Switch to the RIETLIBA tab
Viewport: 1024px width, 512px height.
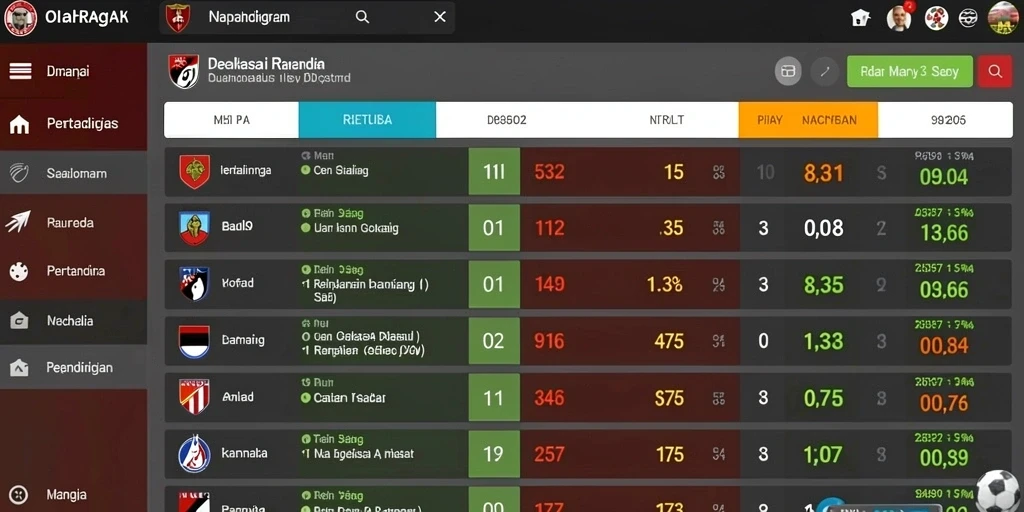point(367,120)
